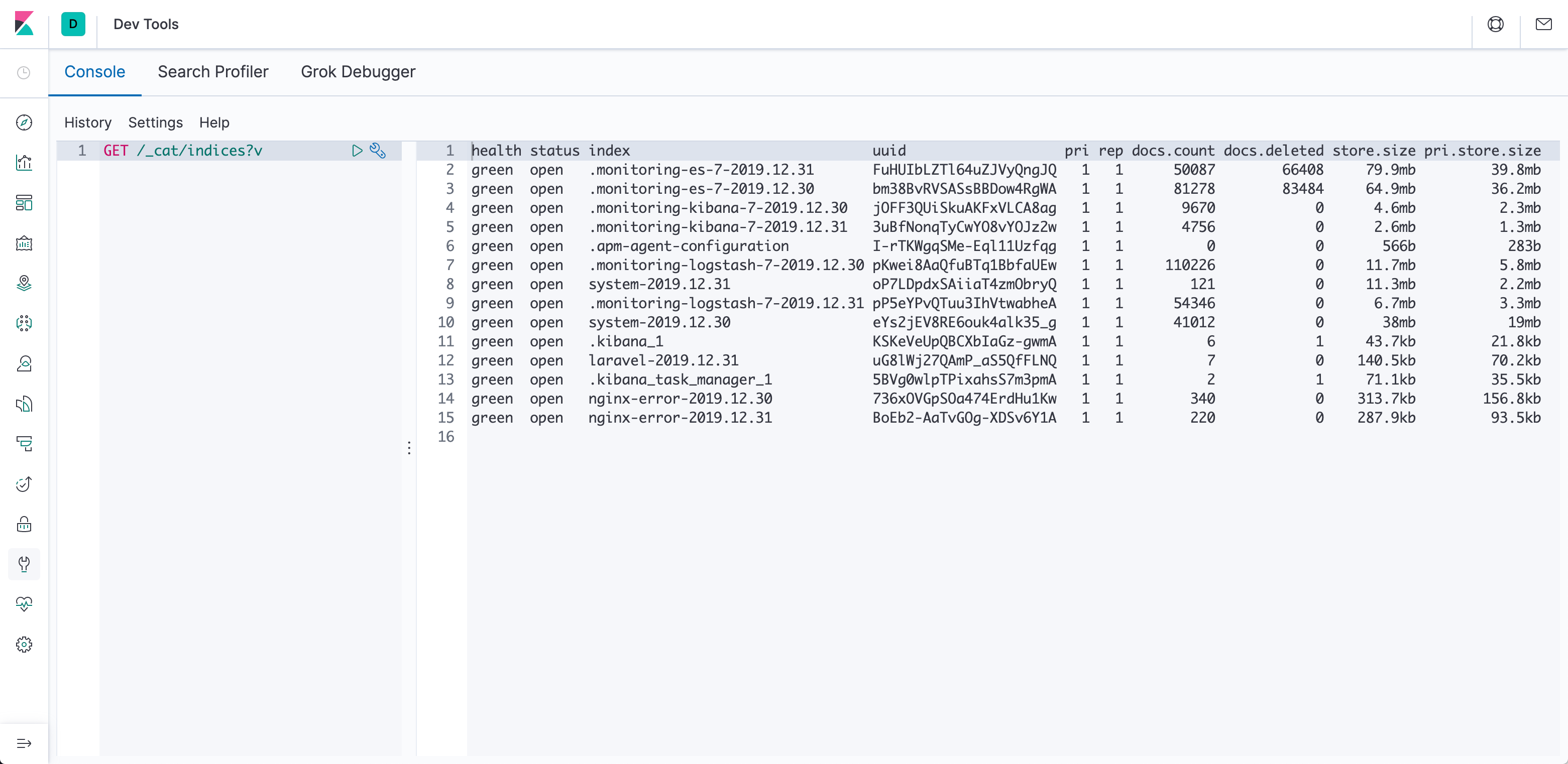Click Dev Tools breadcrumb title
Screen dimensions: 1568x764
click(146, 24)
